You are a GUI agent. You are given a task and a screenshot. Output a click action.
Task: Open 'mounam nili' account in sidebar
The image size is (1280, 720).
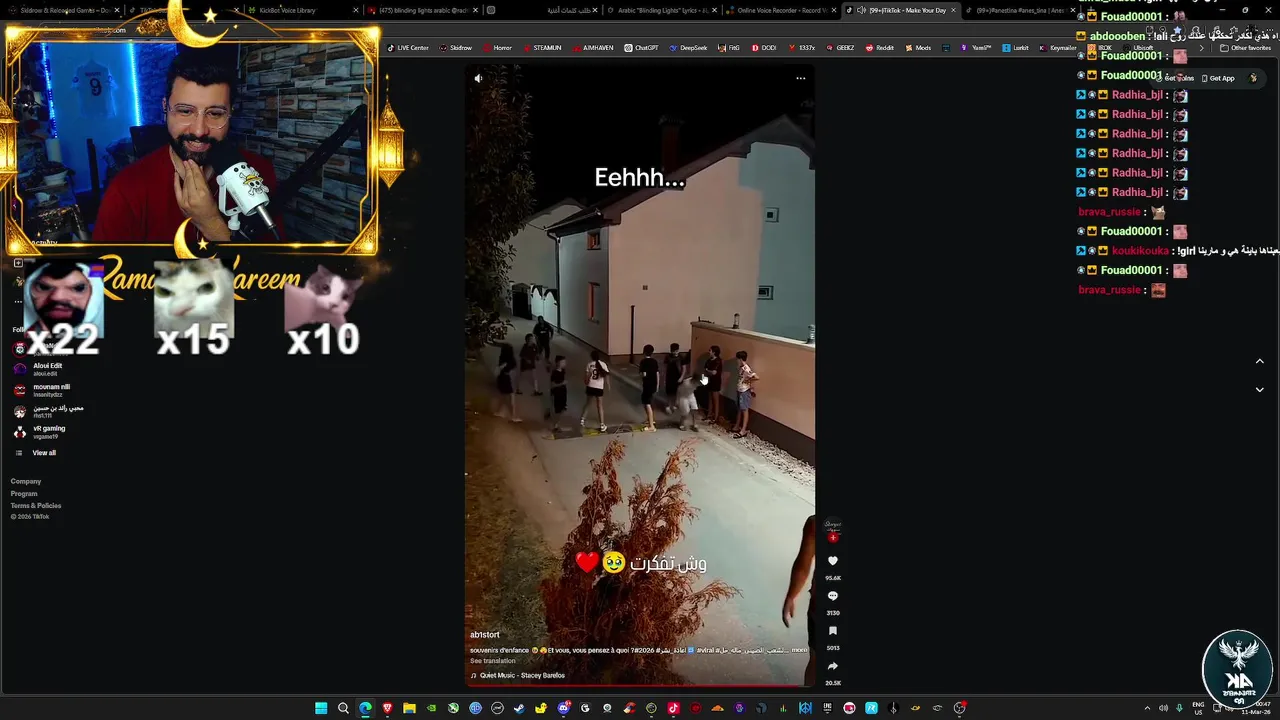coord(45,390)
